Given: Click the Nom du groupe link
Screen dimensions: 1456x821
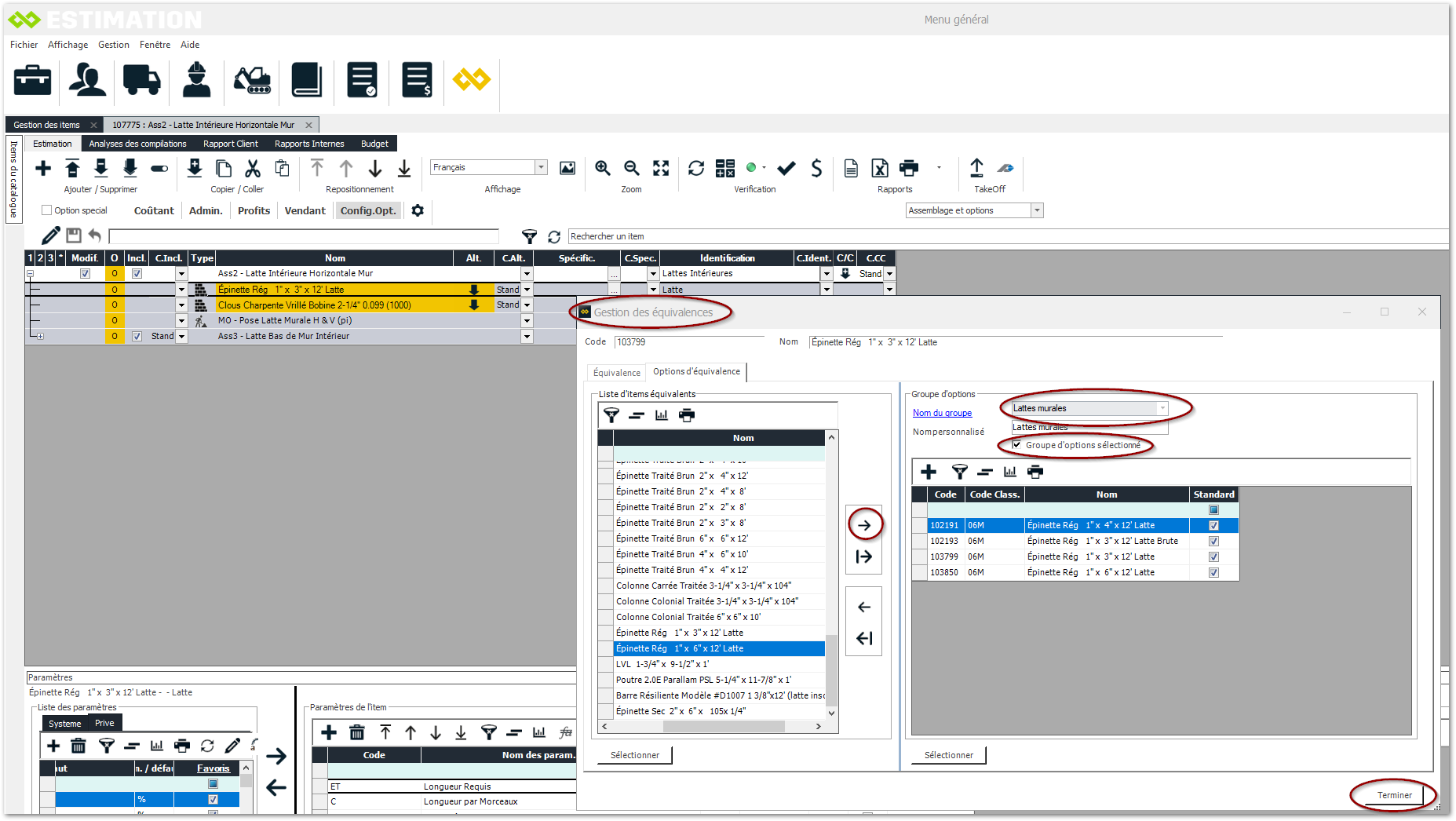Looking at the screenshot, I should 942,413.
